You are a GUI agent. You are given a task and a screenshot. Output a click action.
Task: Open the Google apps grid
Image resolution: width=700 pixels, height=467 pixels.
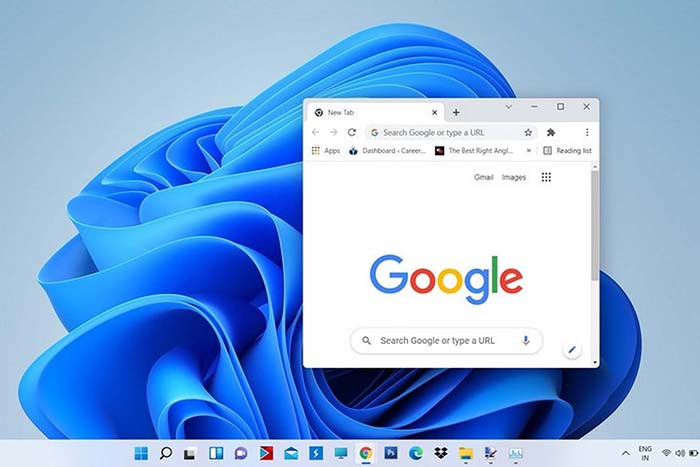546,177
